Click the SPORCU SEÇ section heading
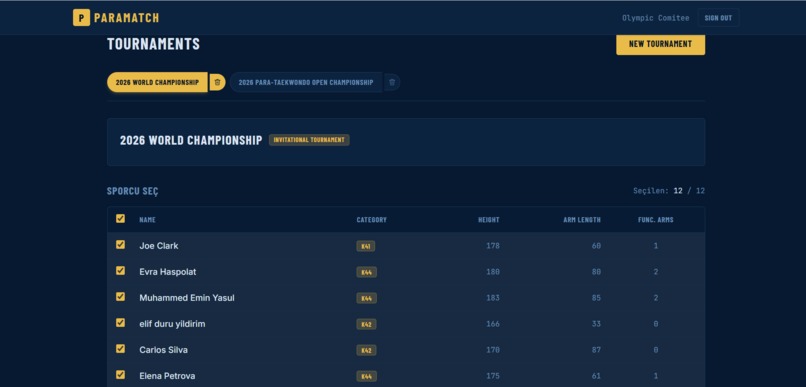Image resolution: width=806 pixels, height=387 pixels. [133, 191]
